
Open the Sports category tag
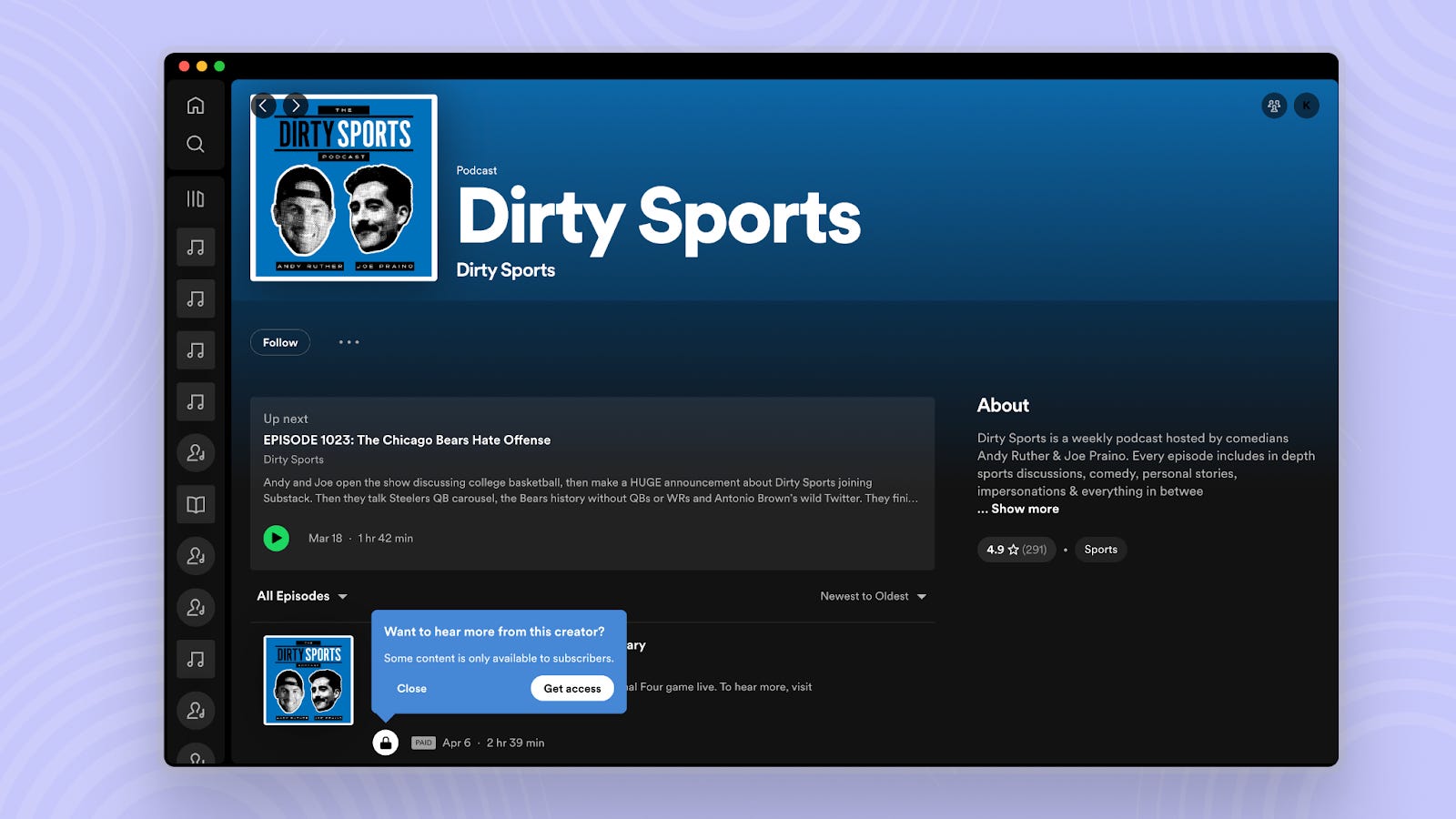[1101, 550]
